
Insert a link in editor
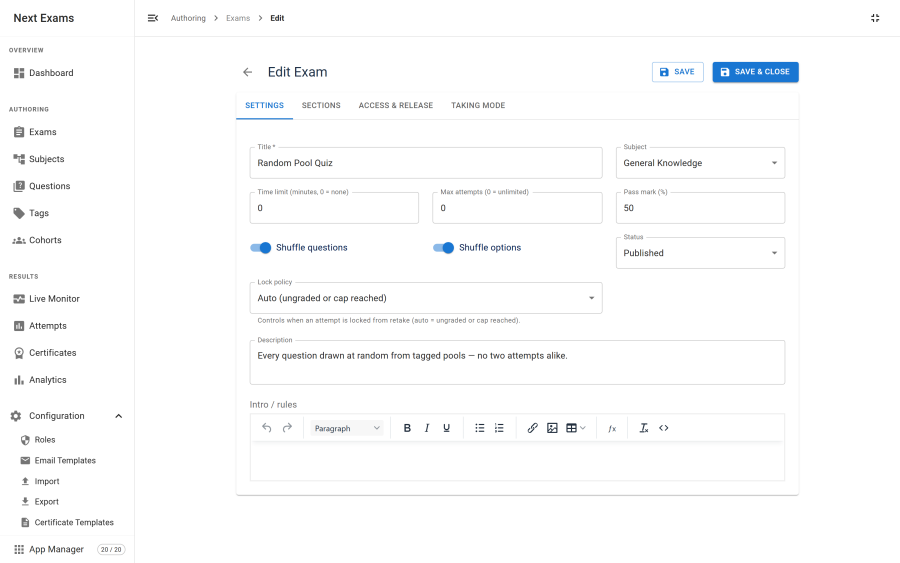click(x=533, y=428)
